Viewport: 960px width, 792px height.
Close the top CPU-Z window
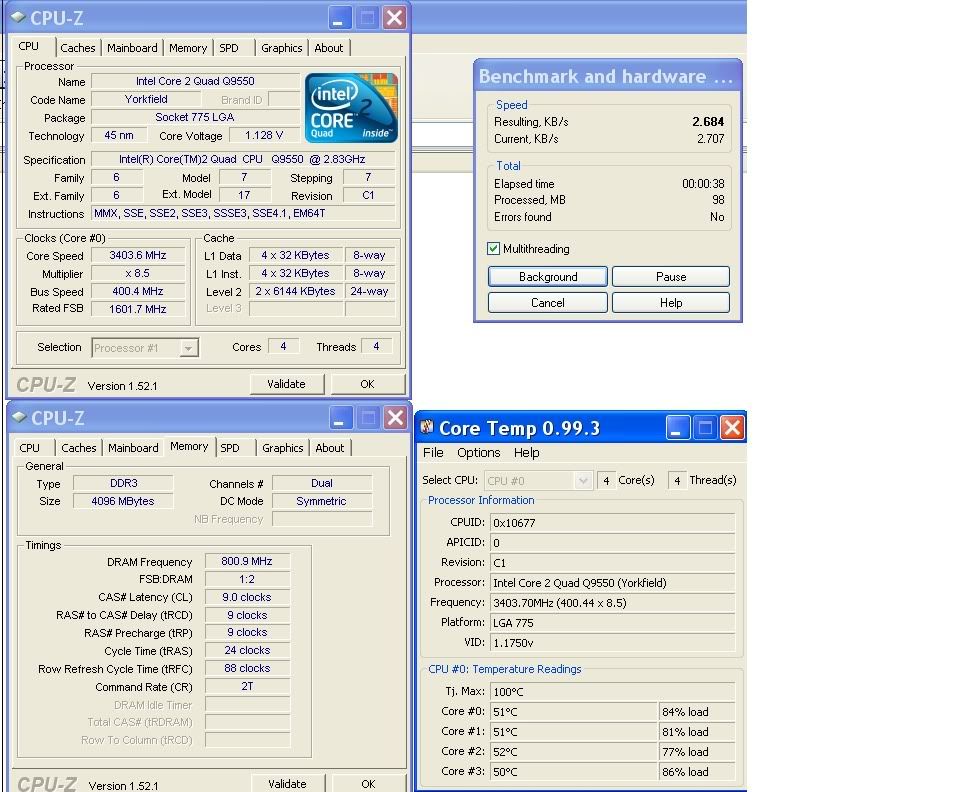click(x=394, y=18)
